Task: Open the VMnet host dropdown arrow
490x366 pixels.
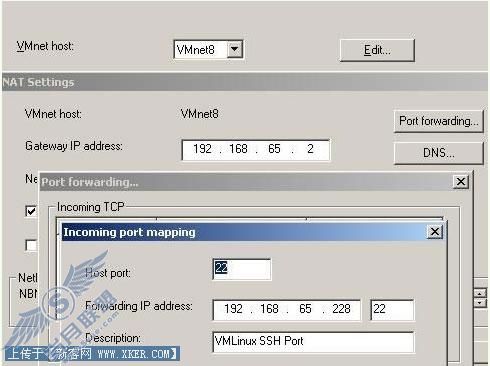Action: tap(235, 49)
